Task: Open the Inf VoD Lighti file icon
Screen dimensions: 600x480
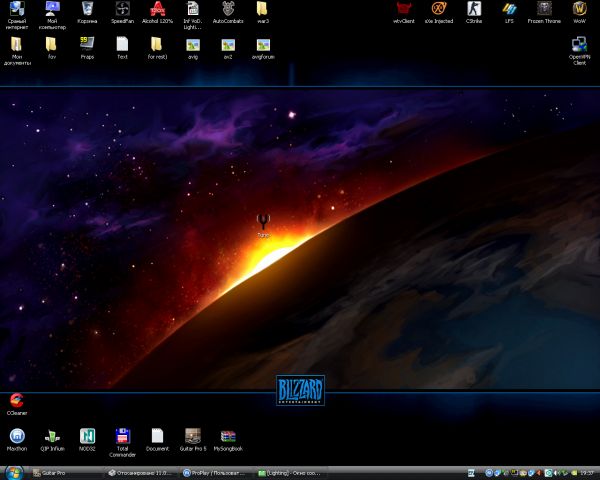Action: pyautogui.click(x=192, y=15)
